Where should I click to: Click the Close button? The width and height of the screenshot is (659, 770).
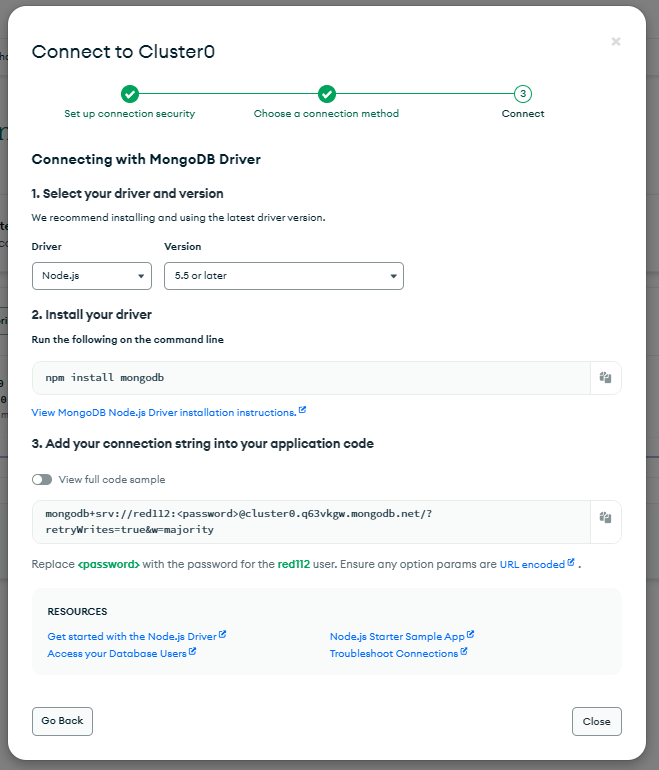pyautogui.click(x=597, y=721)
